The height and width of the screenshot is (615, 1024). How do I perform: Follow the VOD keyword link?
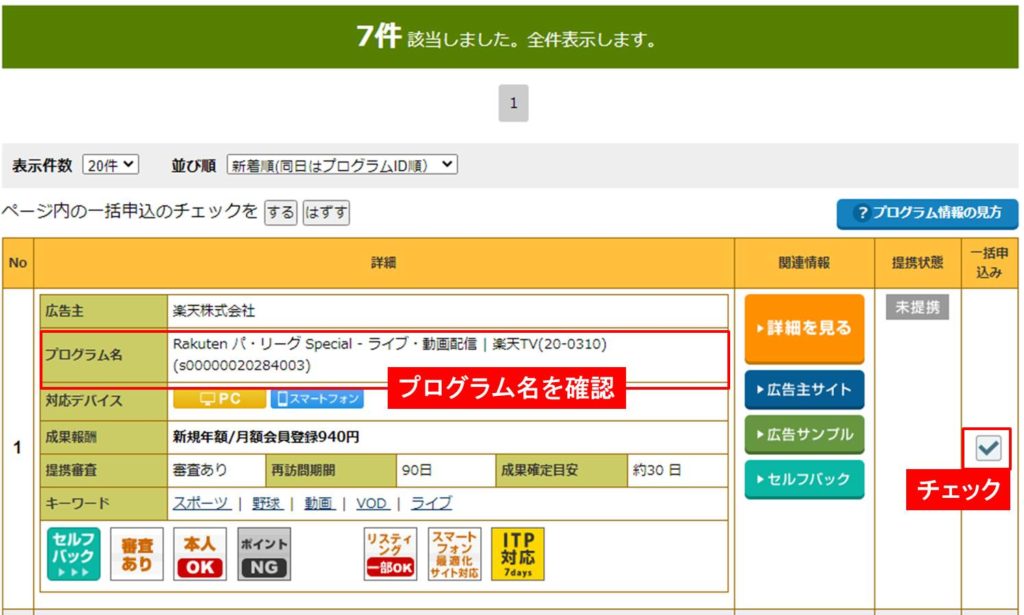[x=372, y=503]
